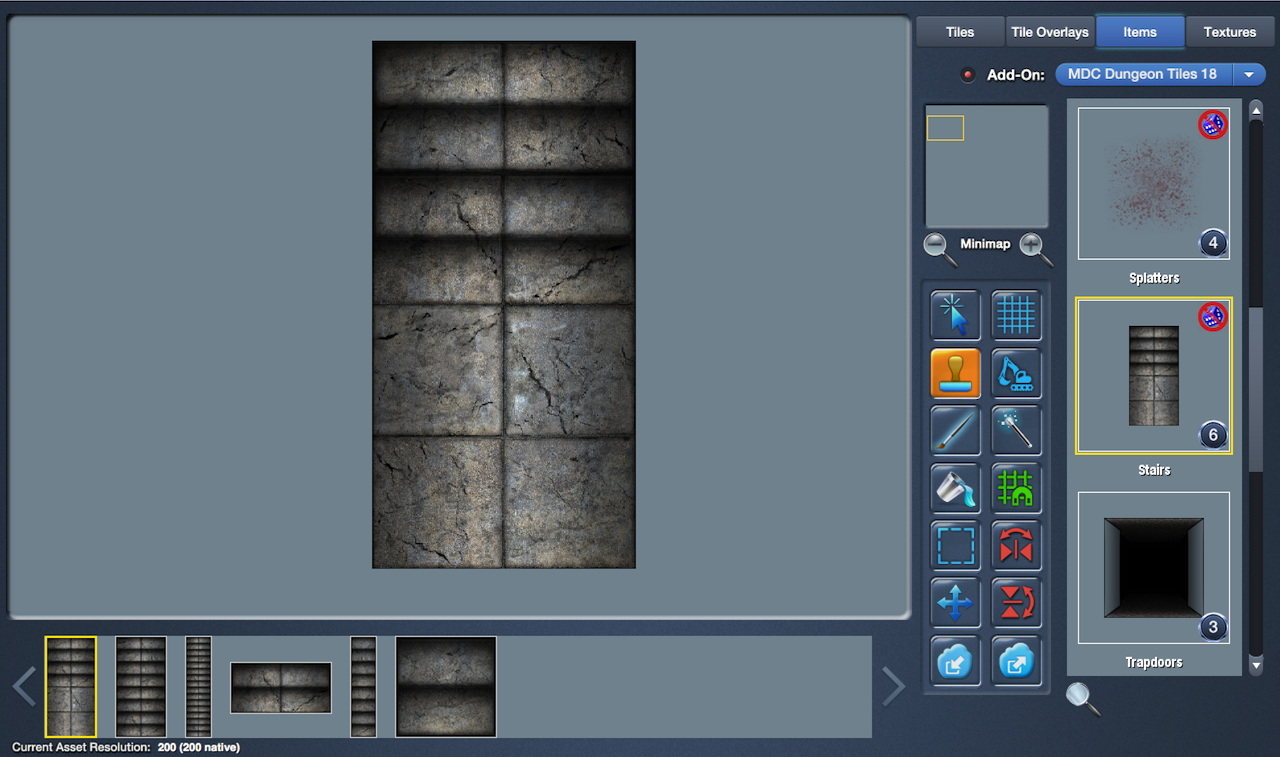Select the third narrow stairs variant
This screenshot has width=1280, height=757.
coord(199,687)
